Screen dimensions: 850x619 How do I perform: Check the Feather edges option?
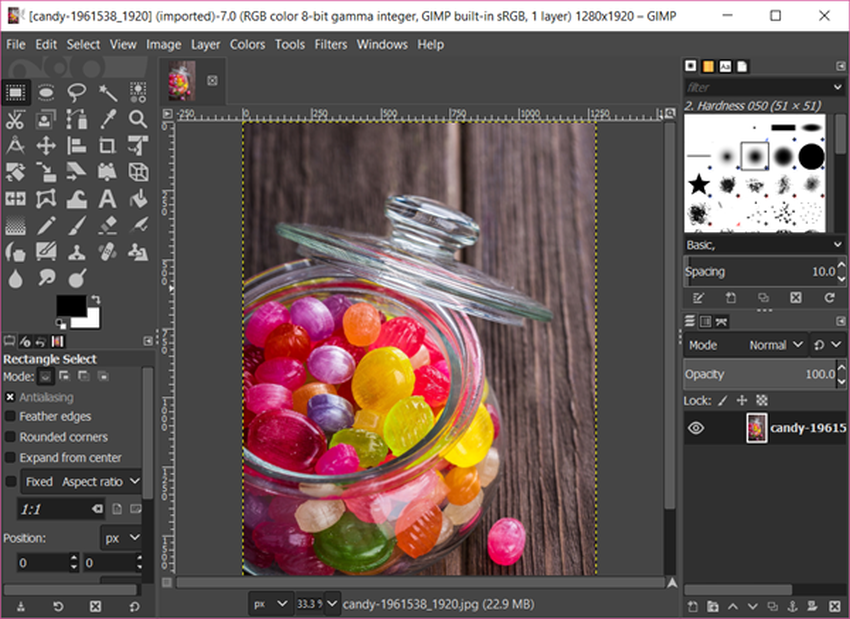coord(11,416)
